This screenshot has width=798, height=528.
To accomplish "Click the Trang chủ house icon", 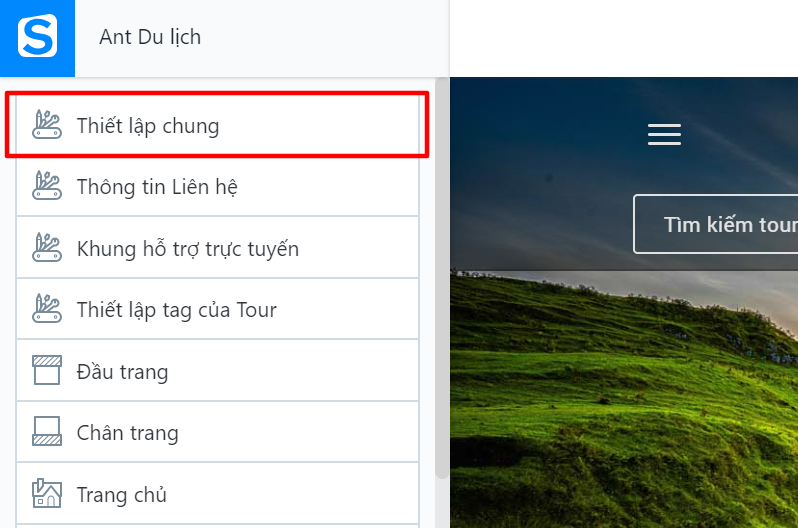I will tap(47, 494).
